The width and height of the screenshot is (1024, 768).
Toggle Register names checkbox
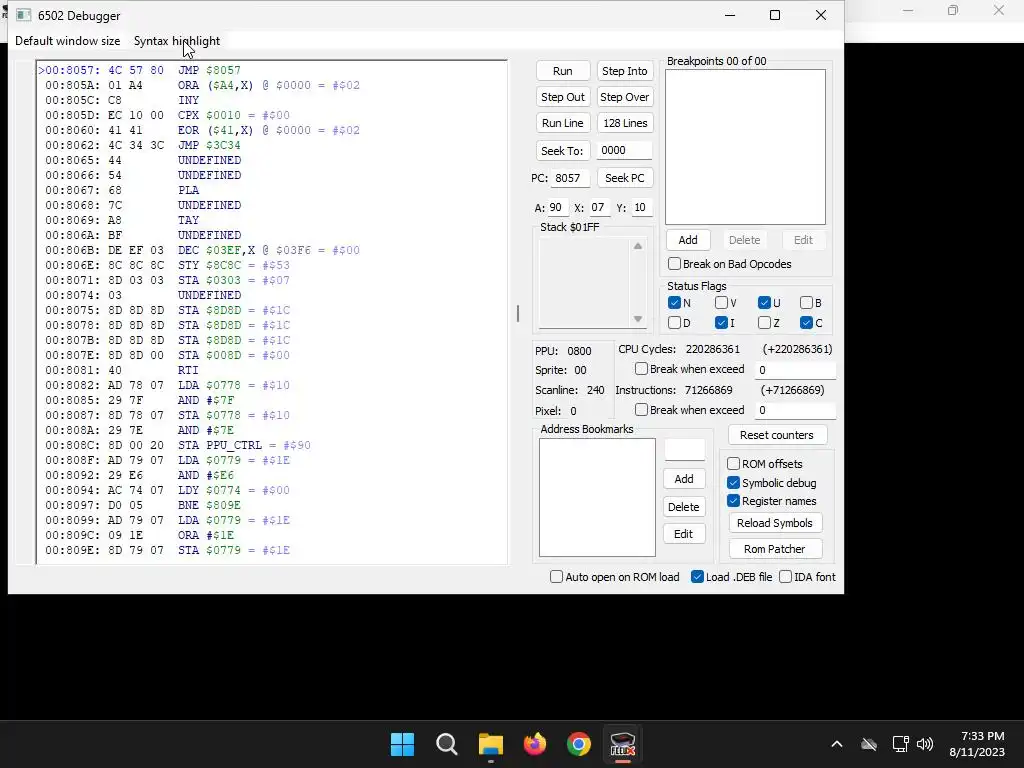click(772, 501)
